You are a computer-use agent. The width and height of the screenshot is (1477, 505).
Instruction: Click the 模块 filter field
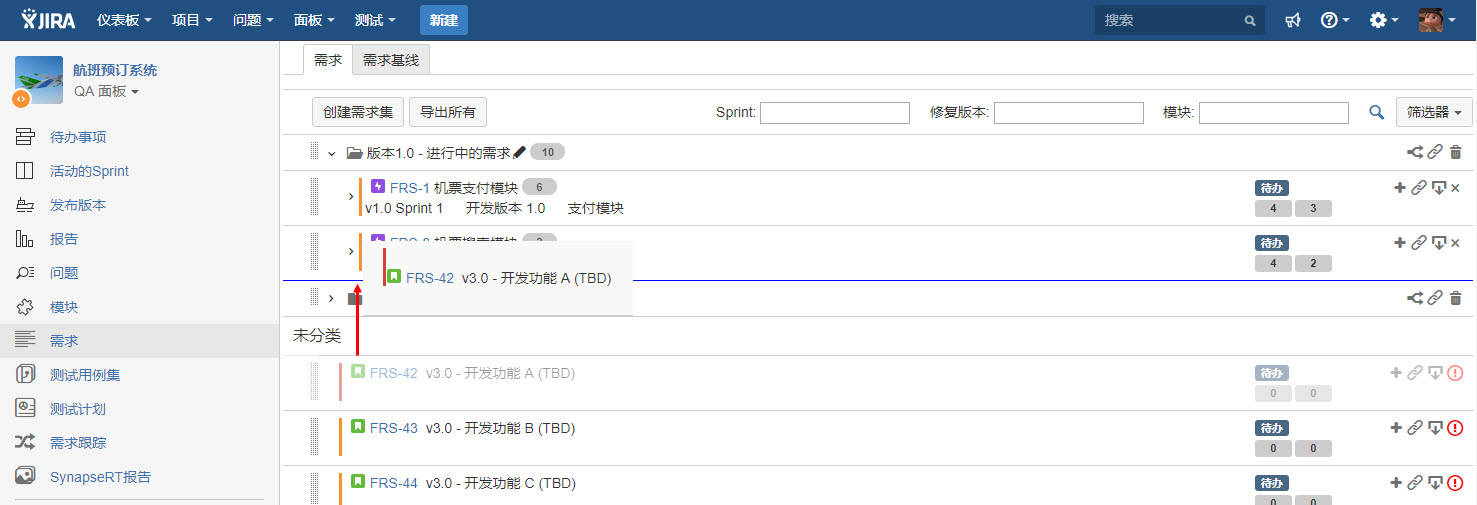tap(1274, 113)
